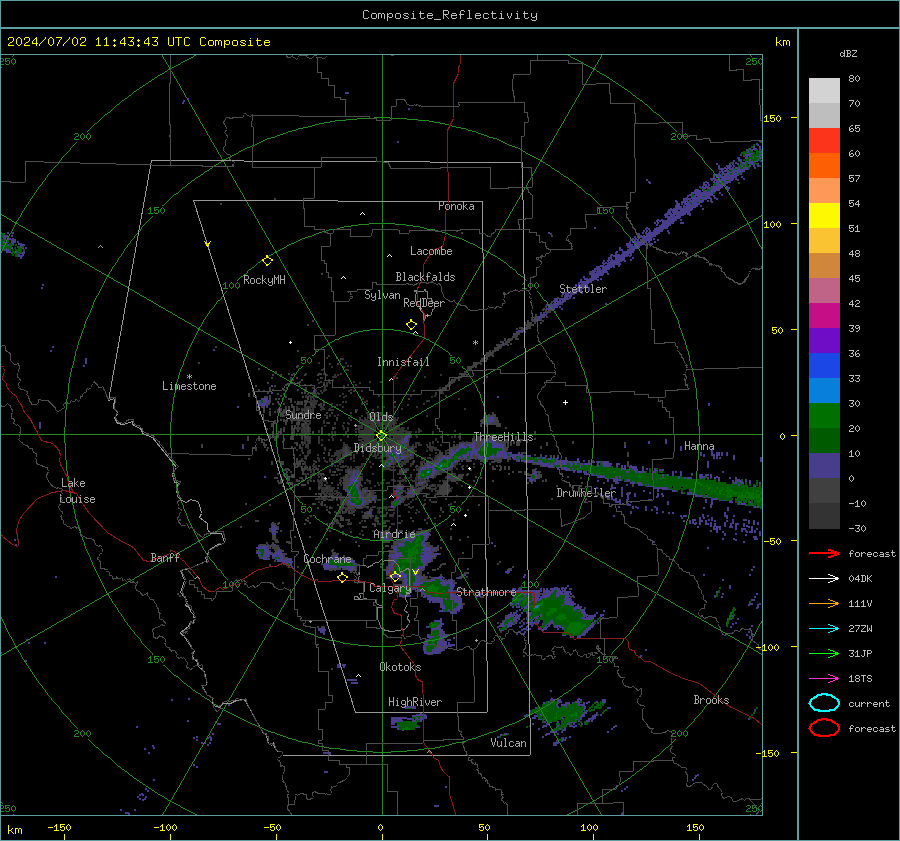Viewport: 900px width, 841px height.
Task: Click the red forecast arrow in legend
Action: tap(824, 553)
